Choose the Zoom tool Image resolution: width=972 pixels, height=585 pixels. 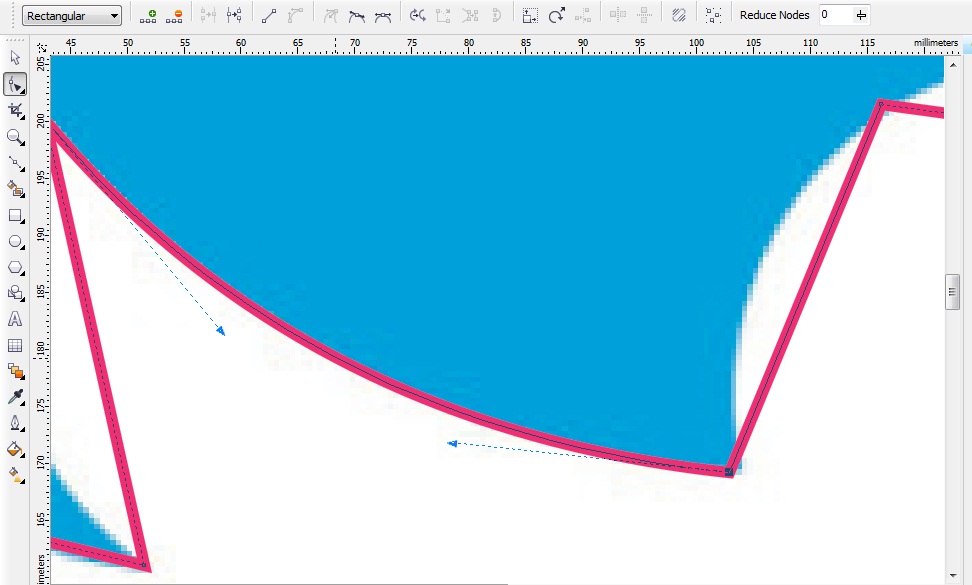[14, 137]
